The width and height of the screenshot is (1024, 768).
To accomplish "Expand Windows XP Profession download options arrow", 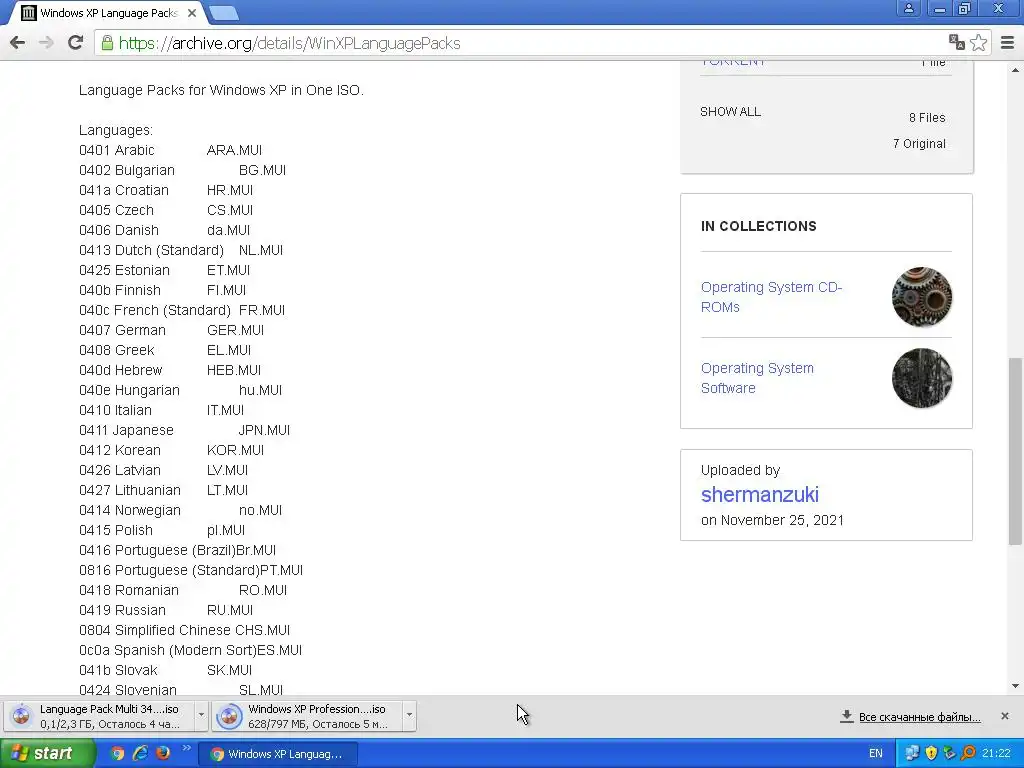I will tap(409, 715).
